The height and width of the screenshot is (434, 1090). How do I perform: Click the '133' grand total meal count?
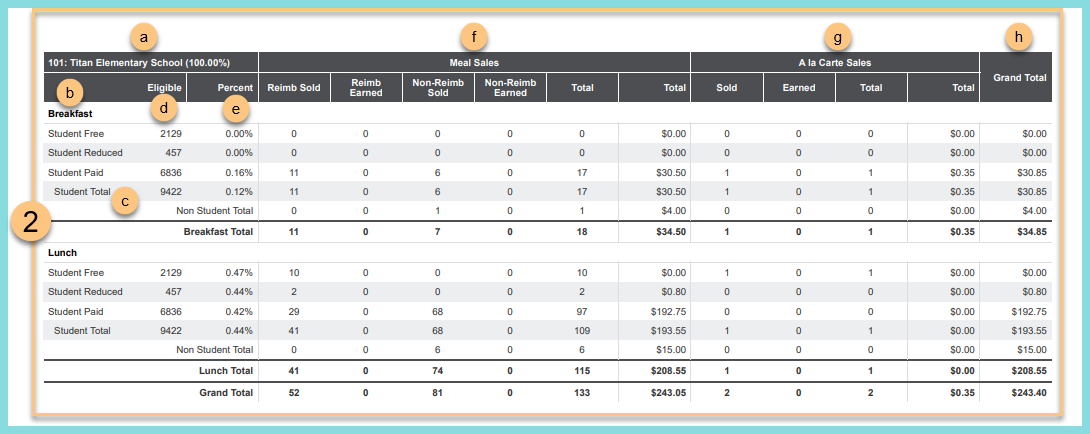point(582,393)
